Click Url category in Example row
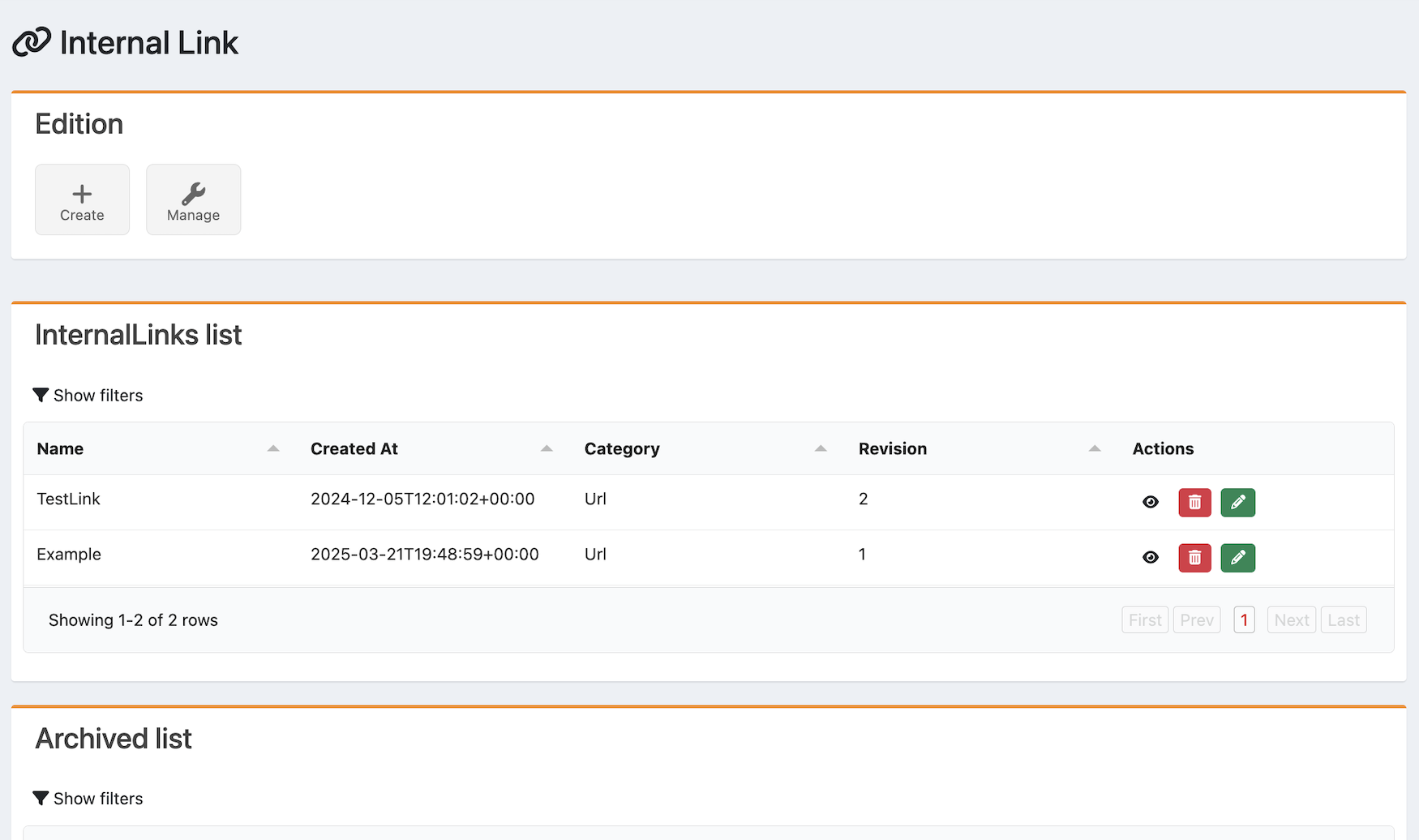The image size is (1419, 840). click(595, 555)
